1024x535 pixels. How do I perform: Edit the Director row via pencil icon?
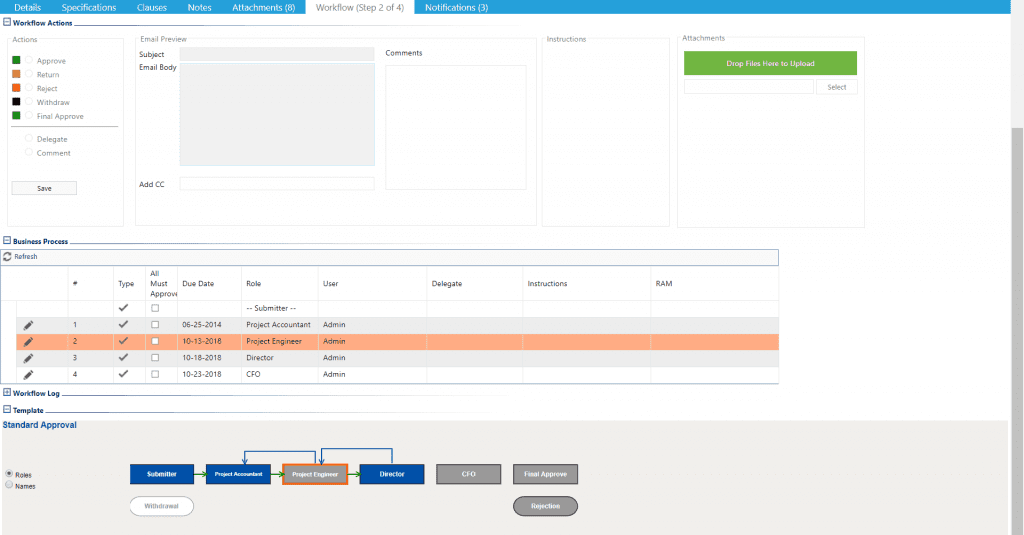[x=28, y=359]
